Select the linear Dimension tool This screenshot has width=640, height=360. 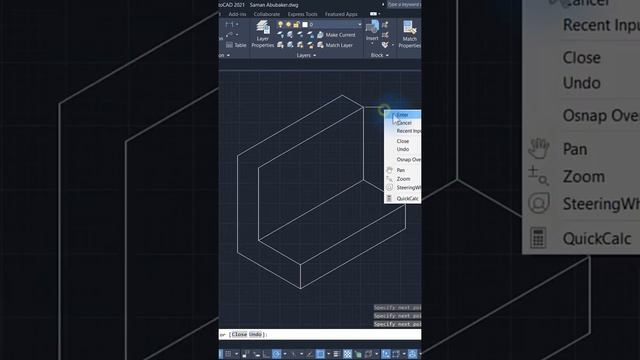tap(229, 24)
